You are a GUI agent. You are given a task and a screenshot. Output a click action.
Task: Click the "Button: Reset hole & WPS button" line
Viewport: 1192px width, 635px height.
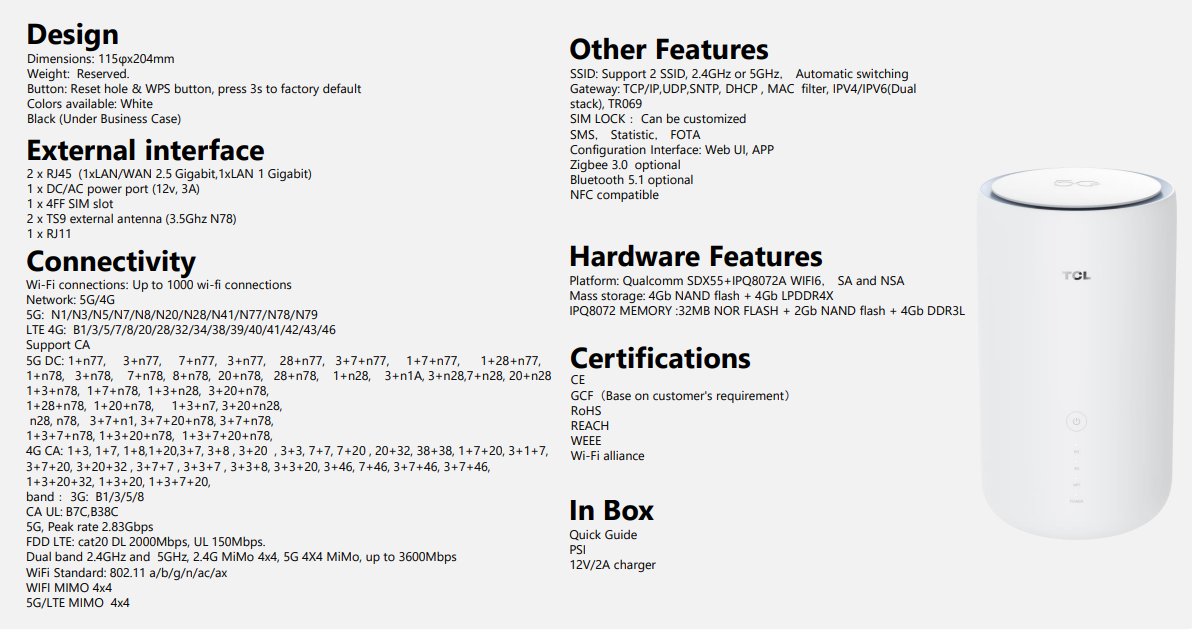194,89
